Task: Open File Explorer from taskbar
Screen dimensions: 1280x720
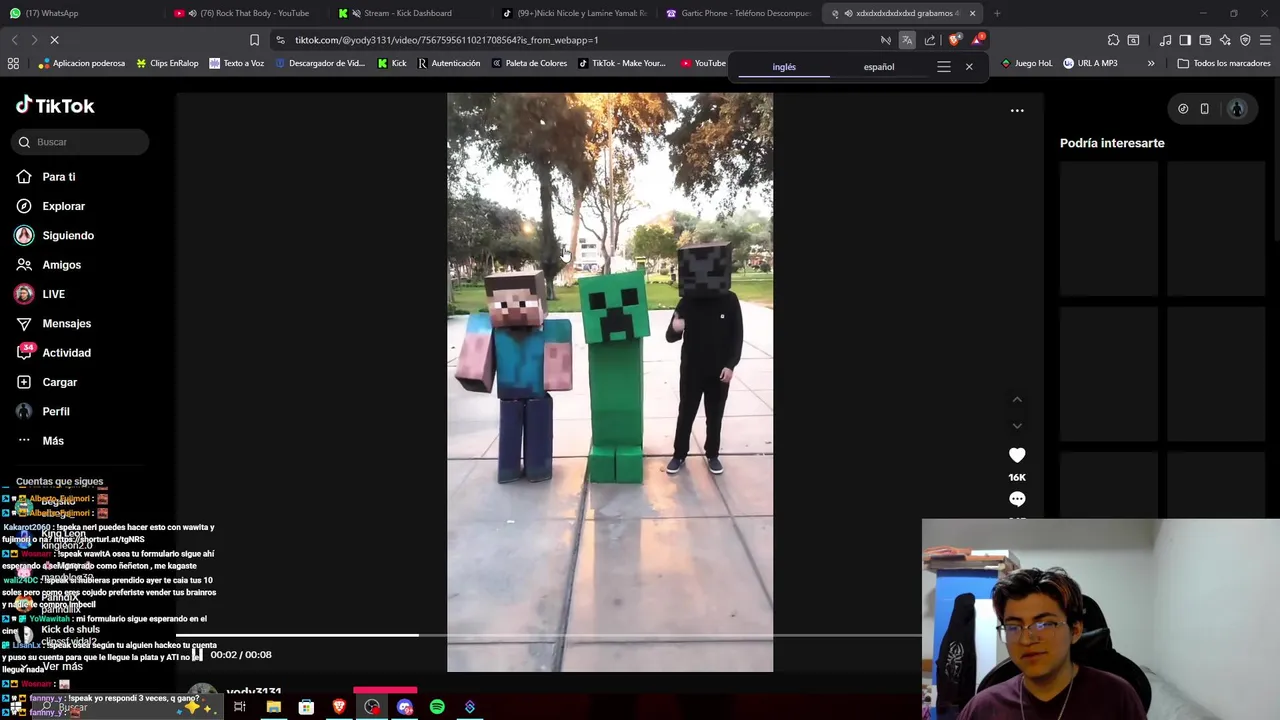Action: pyautogui.click(x=273, y=707)
